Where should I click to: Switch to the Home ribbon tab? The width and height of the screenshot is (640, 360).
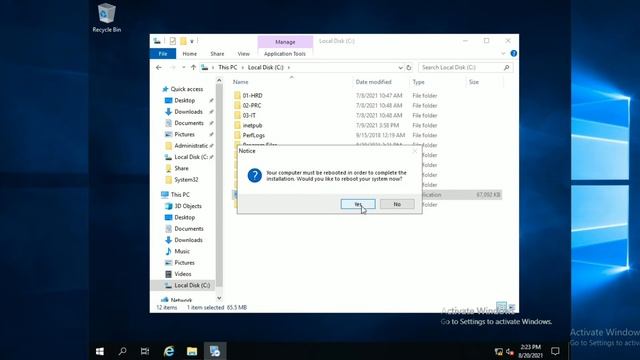[x=189, y=53]
